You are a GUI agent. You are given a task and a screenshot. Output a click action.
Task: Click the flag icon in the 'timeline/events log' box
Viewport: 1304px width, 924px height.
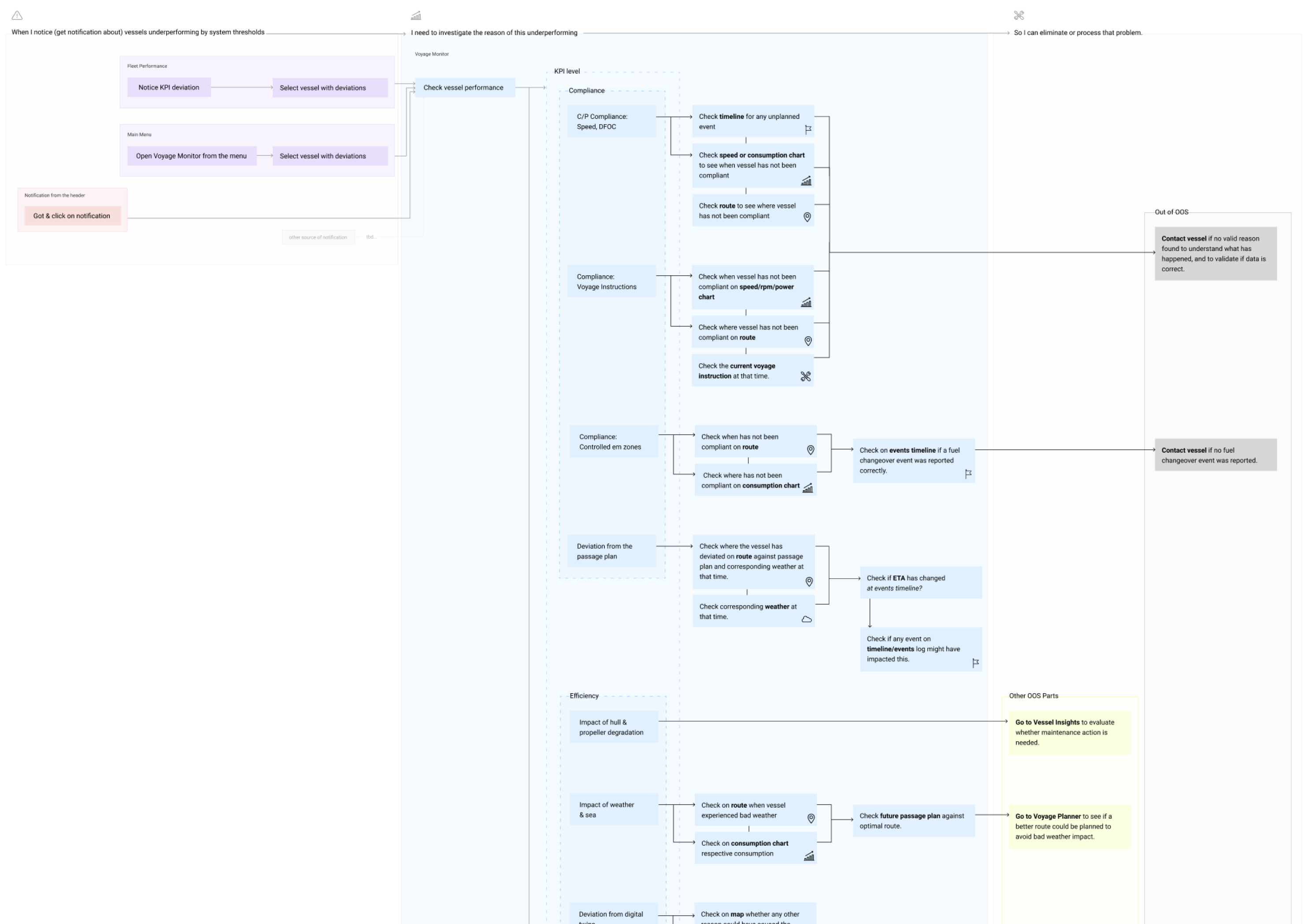[x=975, y=663]
